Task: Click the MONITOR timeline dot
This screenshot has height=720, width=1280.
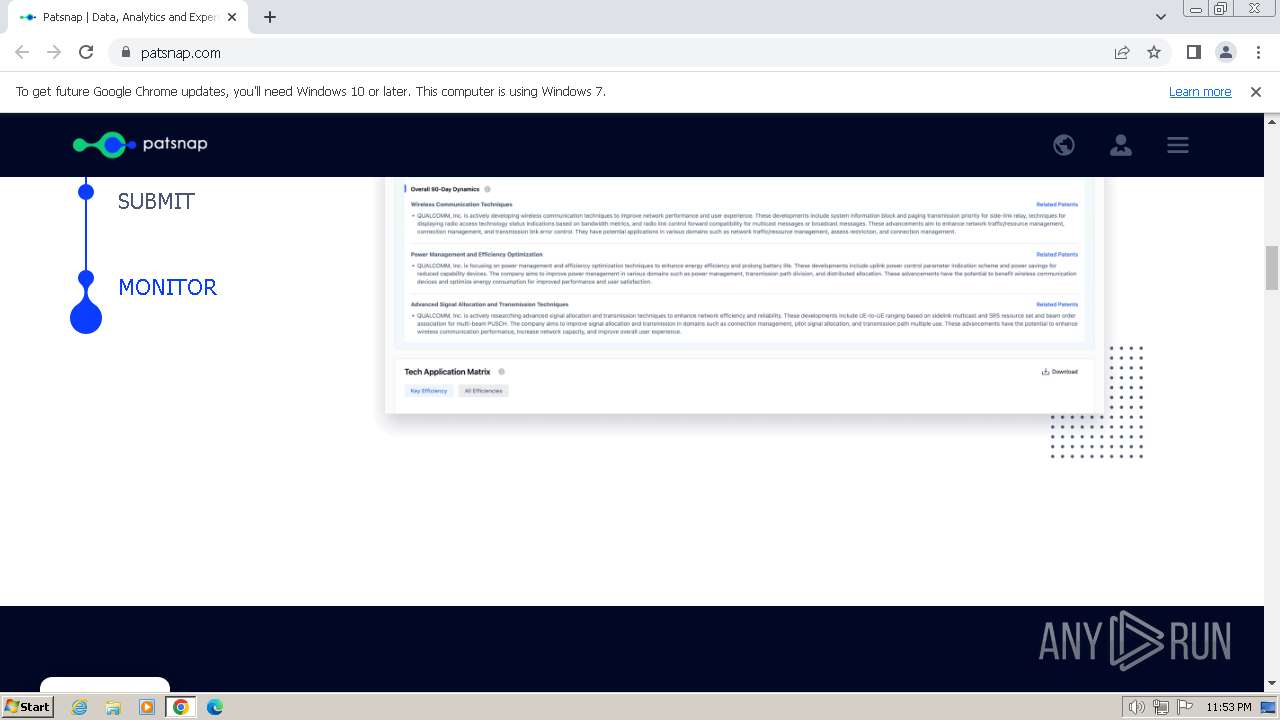Action: point(86,317)
